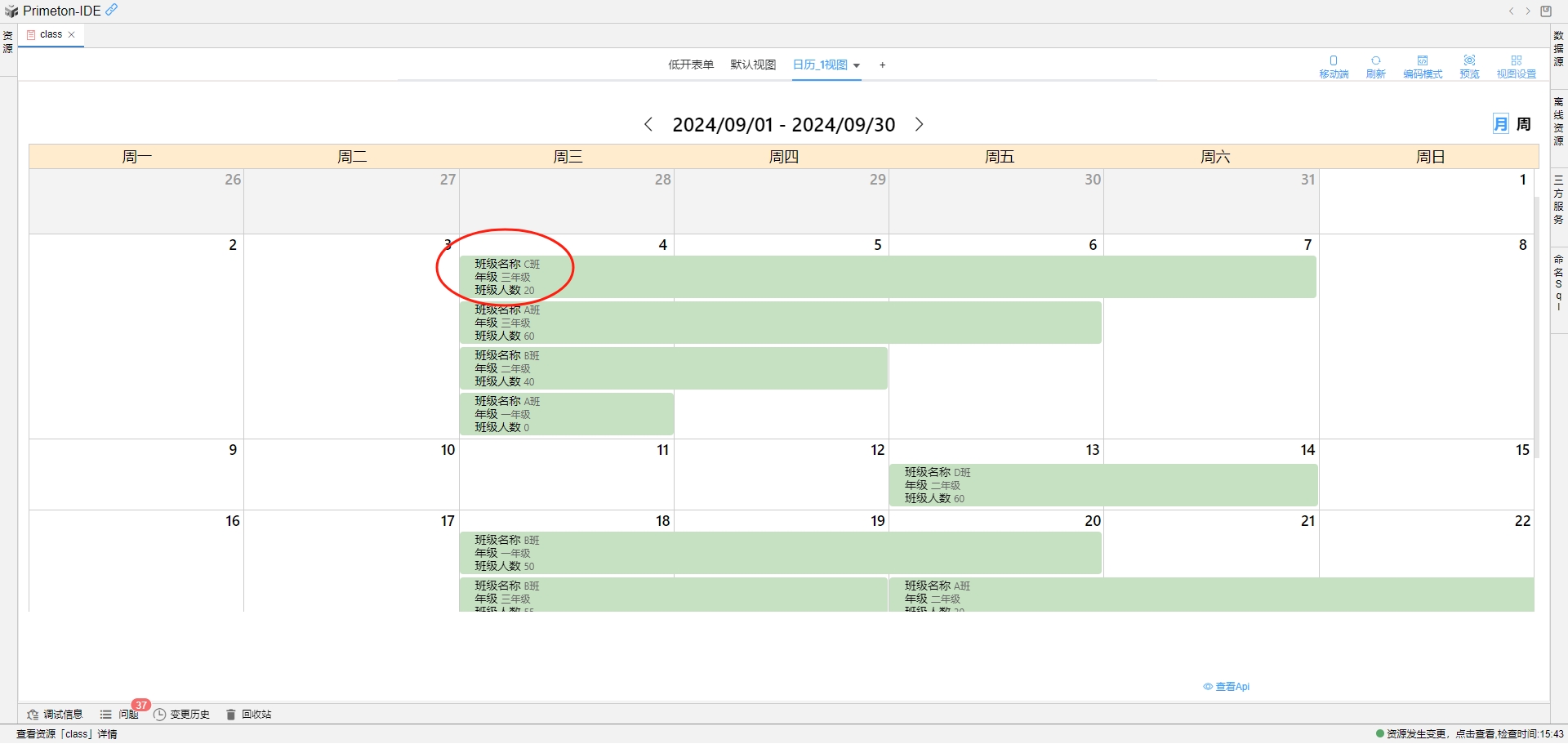点击加号新建视图

pyautogui.click(x=882, y=65)
